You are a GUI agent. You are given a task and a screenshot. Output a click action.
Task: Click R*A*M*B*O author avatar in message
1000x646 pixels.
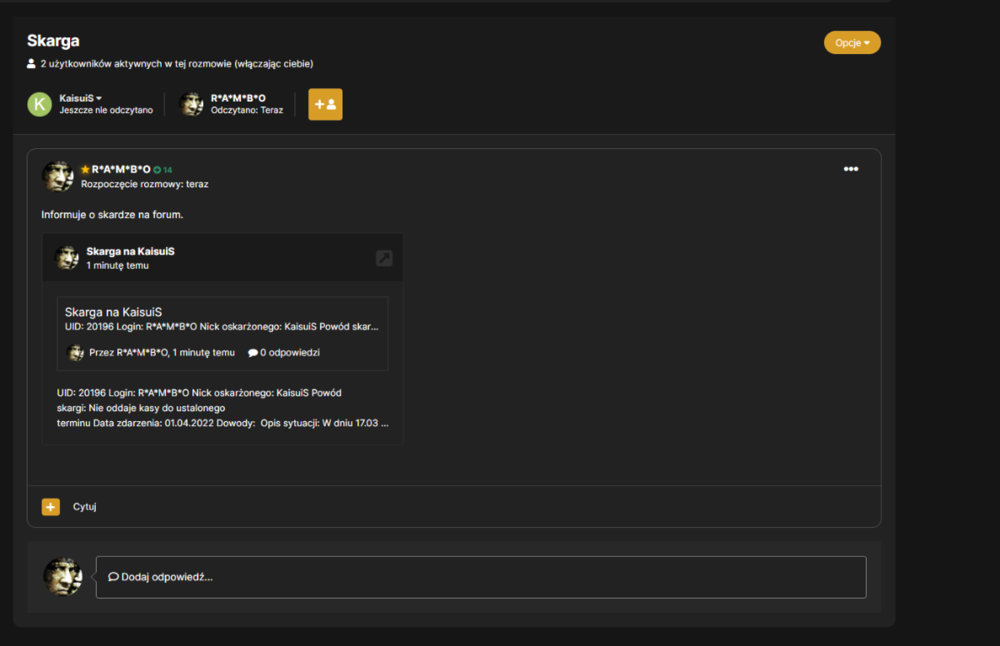point(58,176)
